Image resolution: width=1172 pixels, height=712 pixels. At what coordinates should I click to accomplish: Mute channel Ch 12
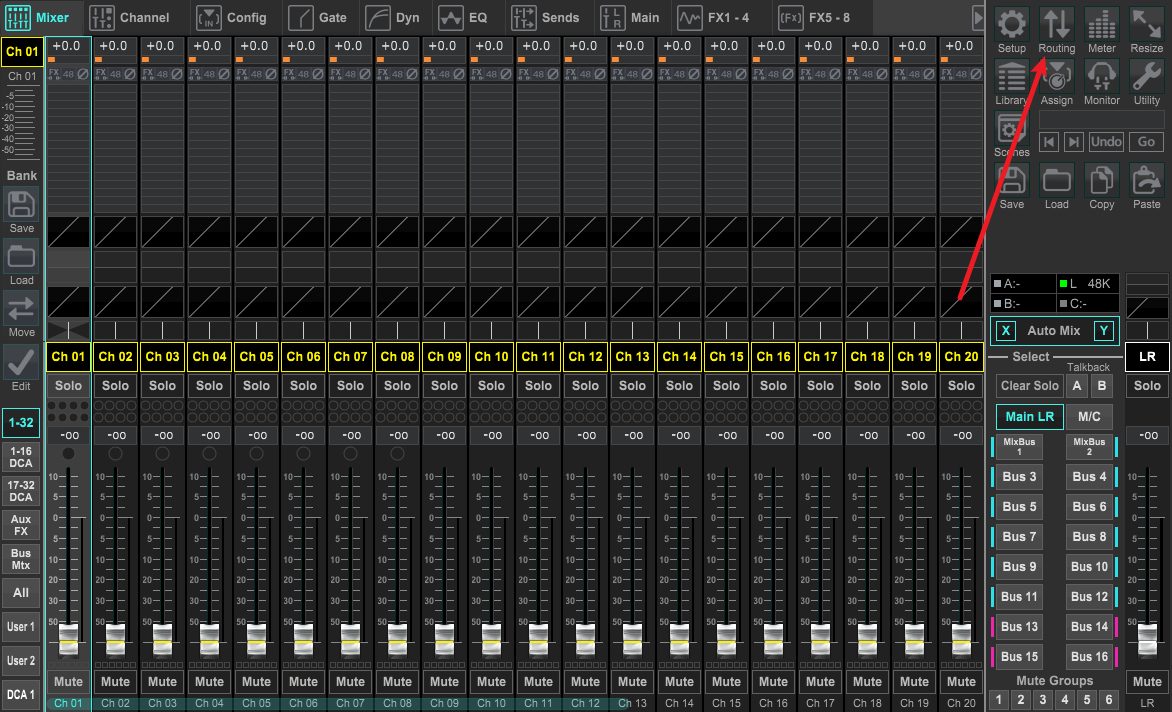coord(586,682)
